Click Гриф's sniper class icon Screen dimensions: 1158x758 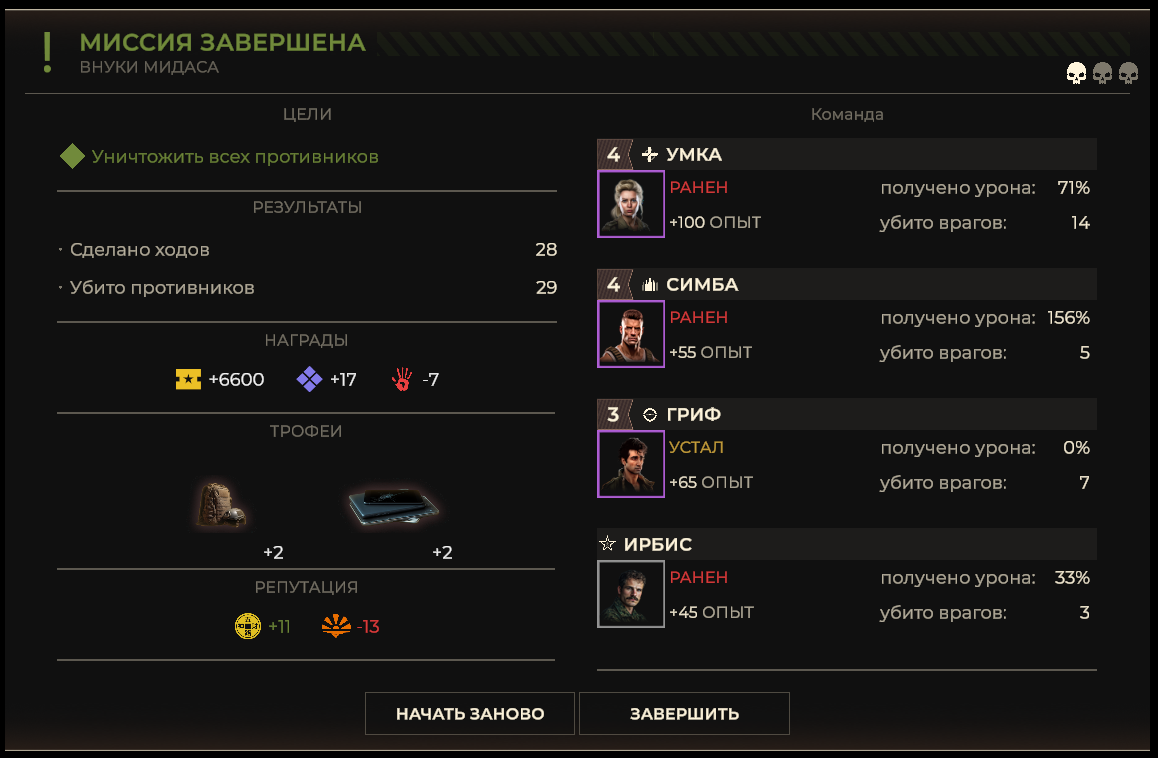click(650, 414)
